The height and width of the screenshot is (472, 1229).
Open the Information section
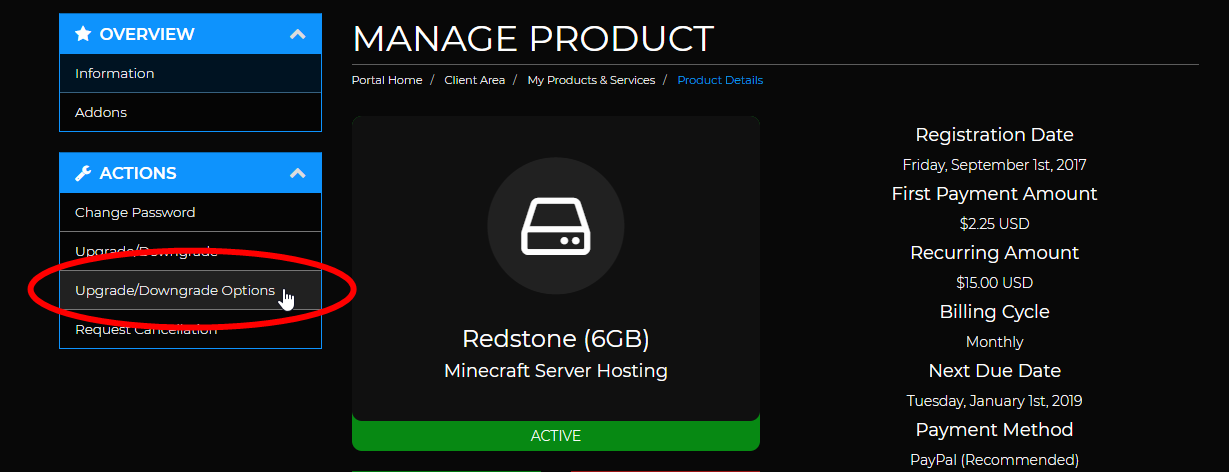pyautogui.click(x=114, y=73)
